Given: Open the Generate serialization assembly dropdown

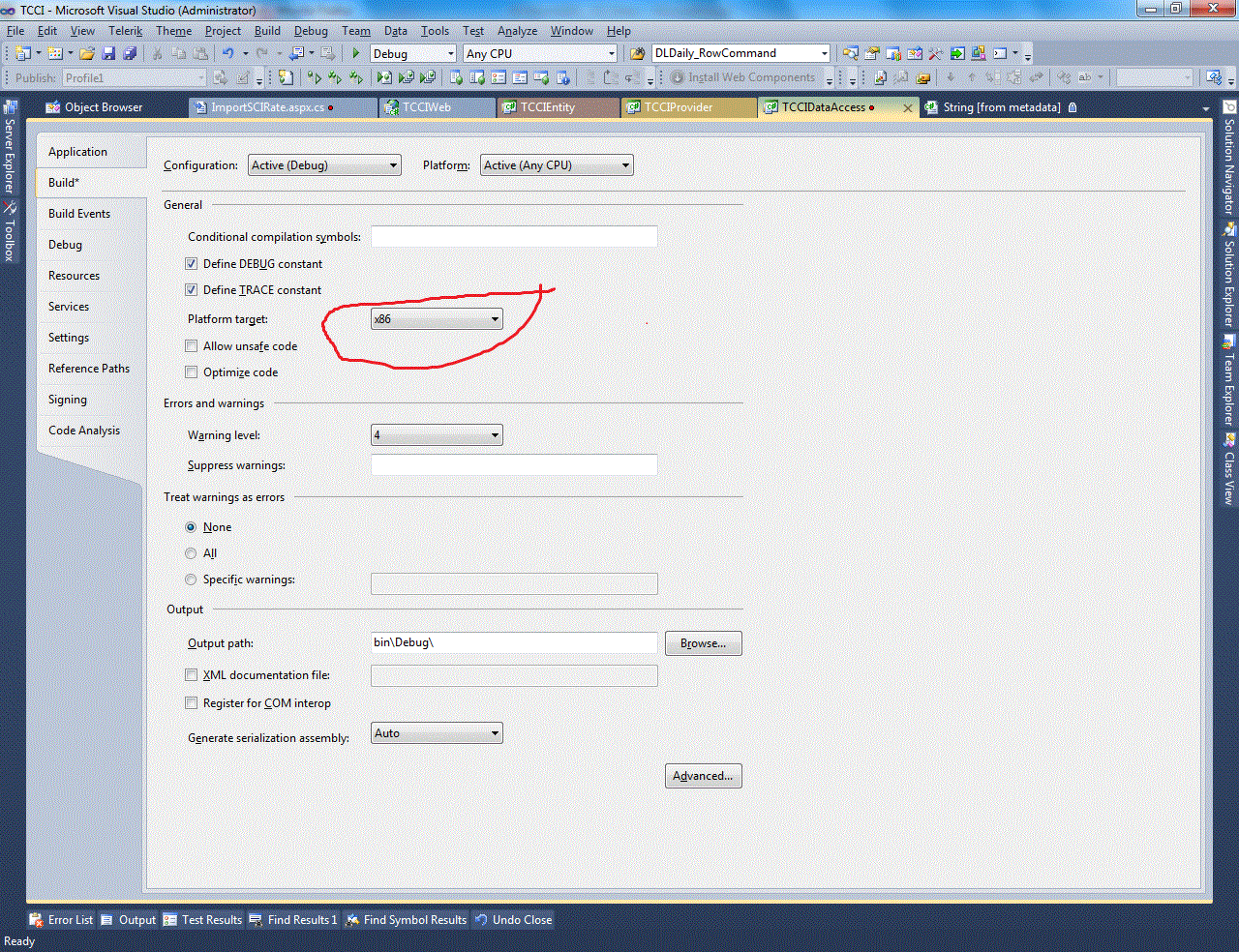Looking at the screenshot, I should pyautogui.click(x=437, y=732).
